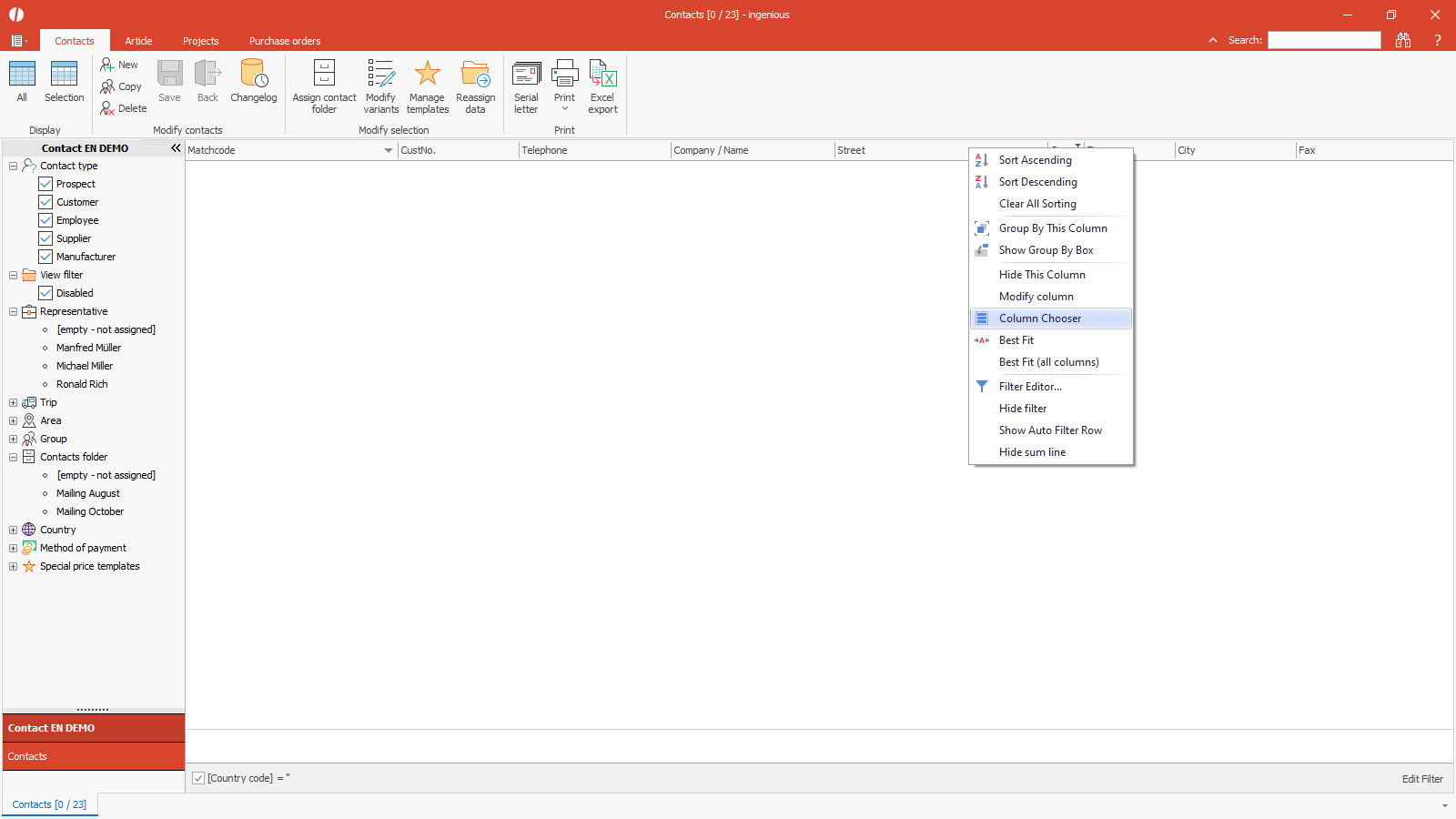Click into the Search input field
Screen dimensions: 1456x819
point(1324,40)
